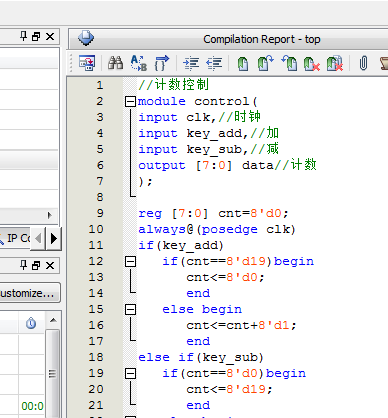Click the 00:0 elapsed time value

pyautogui.click(x=32, y=406)
